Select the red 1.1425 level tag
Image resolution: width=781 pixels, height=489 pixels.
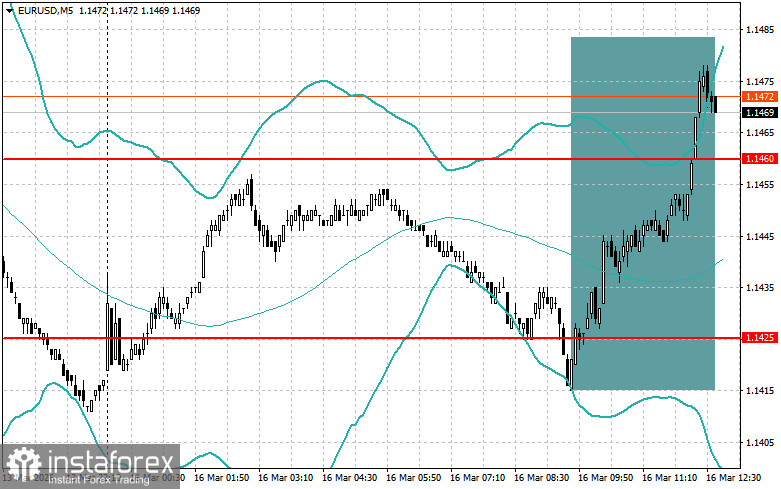[760, 338]
